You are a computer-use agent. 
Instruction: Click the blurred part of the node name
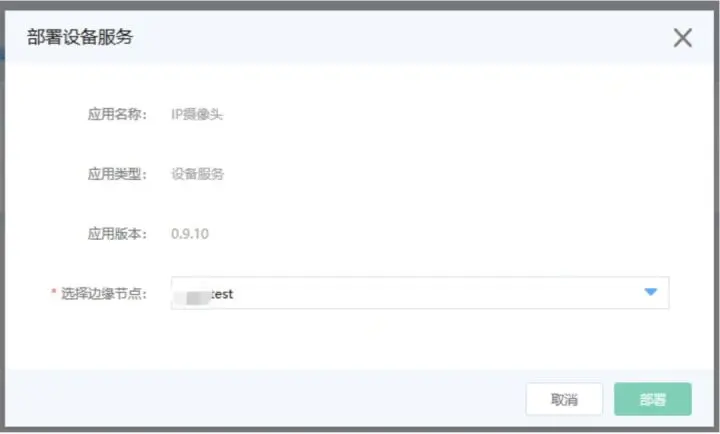click(x=192, y=295)
